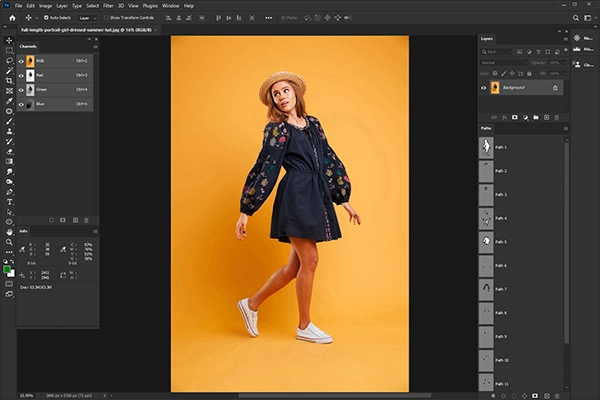Open the Search icon at top right
Image resolution: width=600 pixels, height=400 pixels.
pyautogui.click(x=576, y=18)
